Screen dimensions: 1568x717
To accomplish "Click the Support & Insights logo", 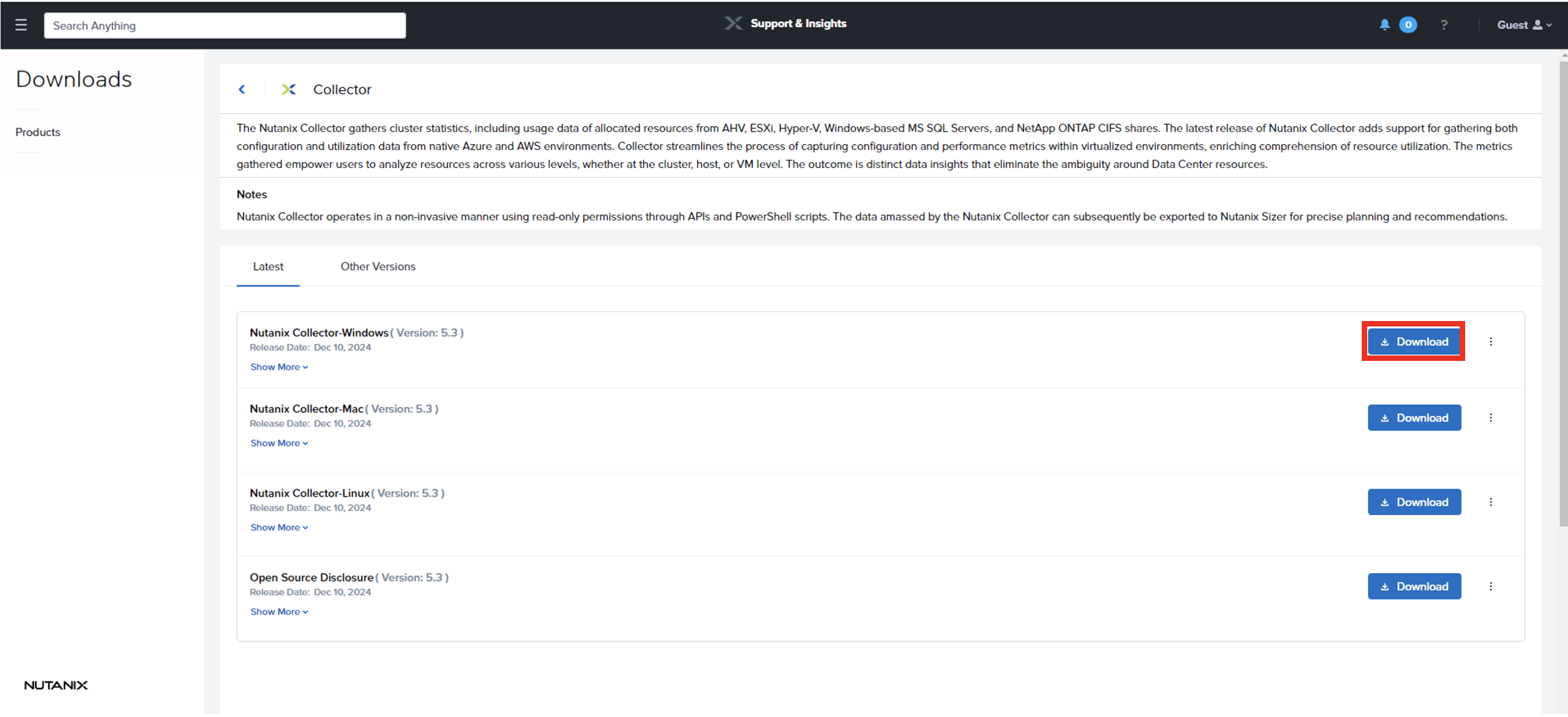I will click(x=785, y=23).
